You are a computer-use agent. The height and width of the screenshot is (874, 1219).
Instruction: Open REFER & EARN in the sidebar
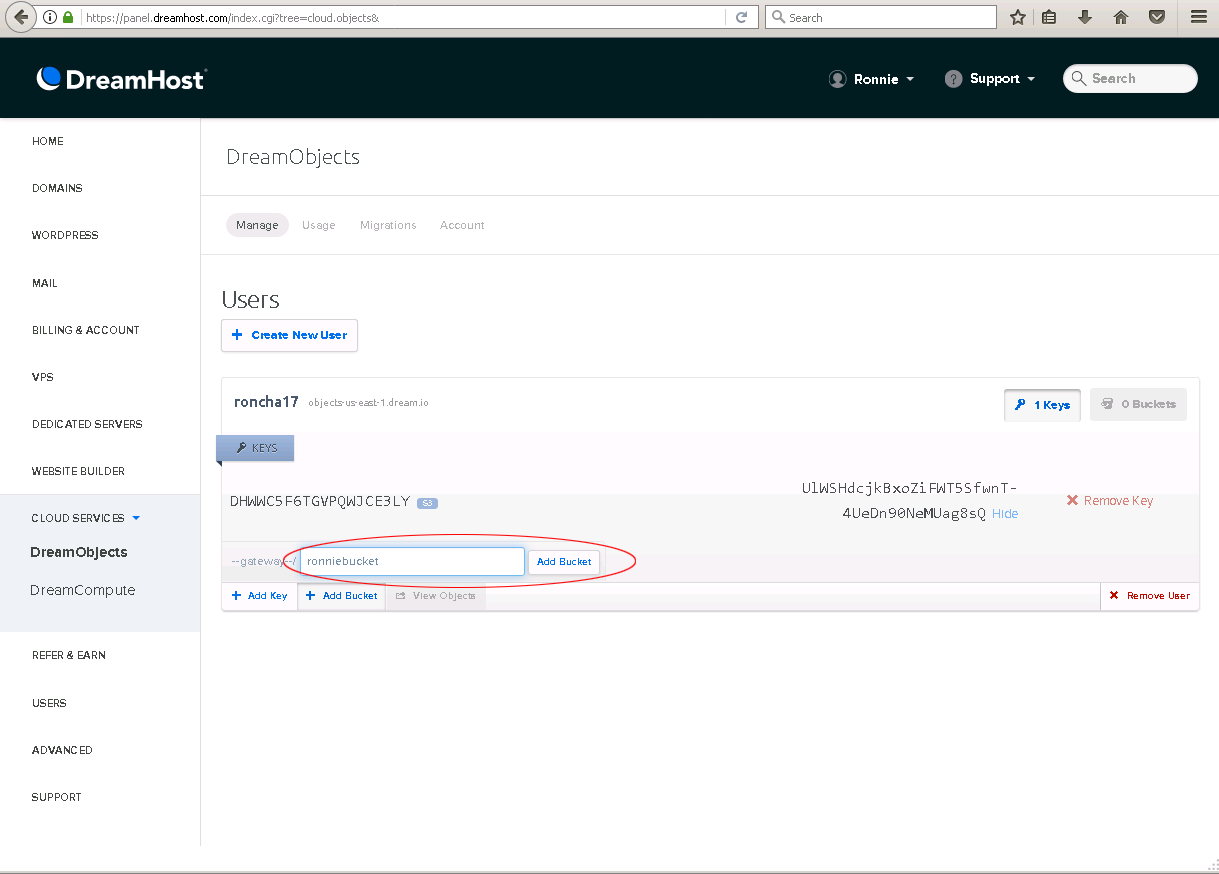69,655
